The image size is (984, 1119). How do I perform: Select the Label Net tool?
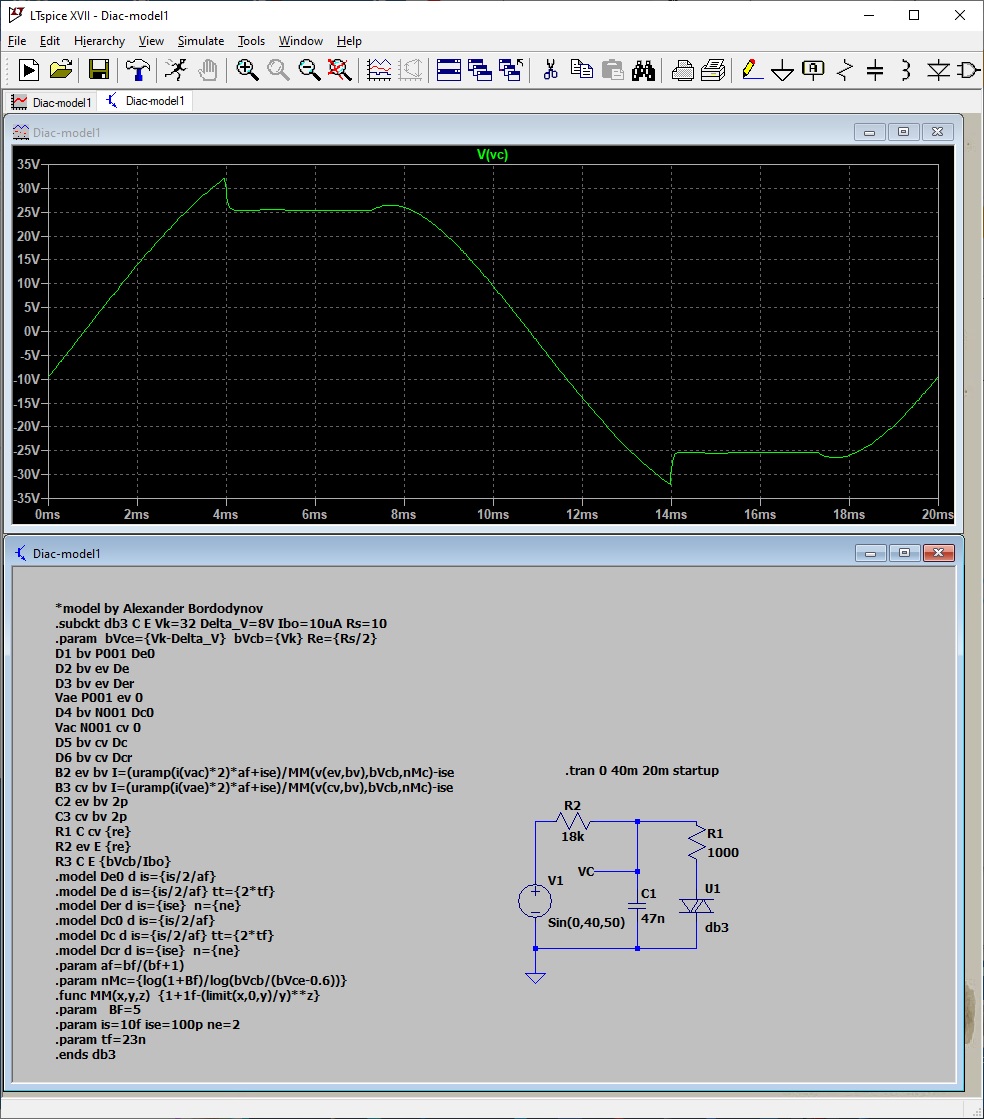coord(813,70)
